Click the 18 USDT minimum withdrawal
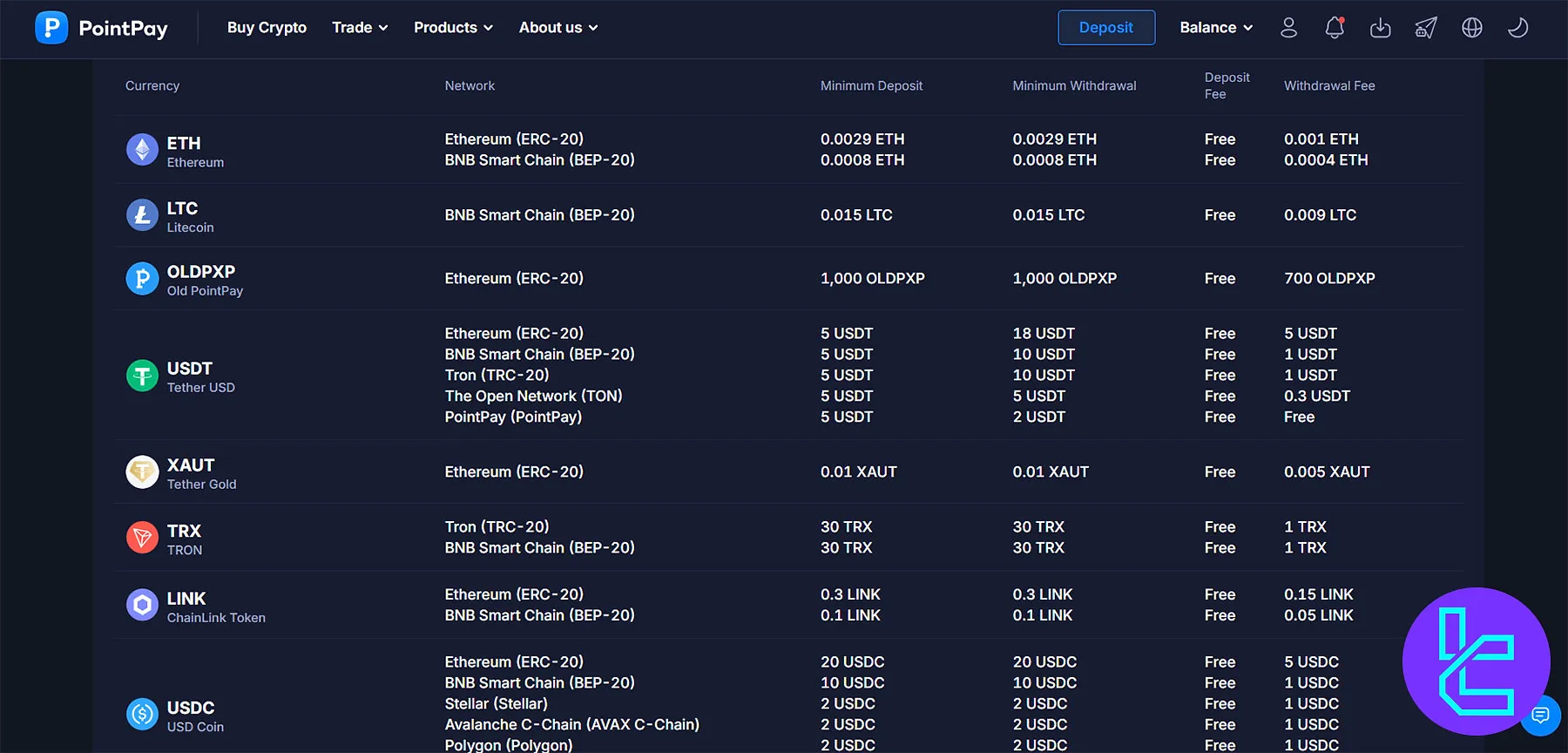 coord(1044,333)
